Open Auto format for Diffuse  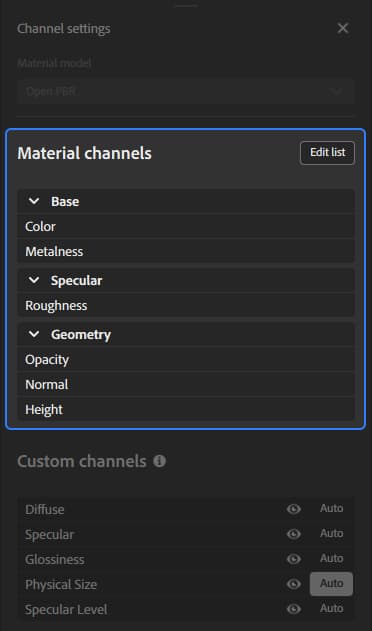[x=331, y=508]
